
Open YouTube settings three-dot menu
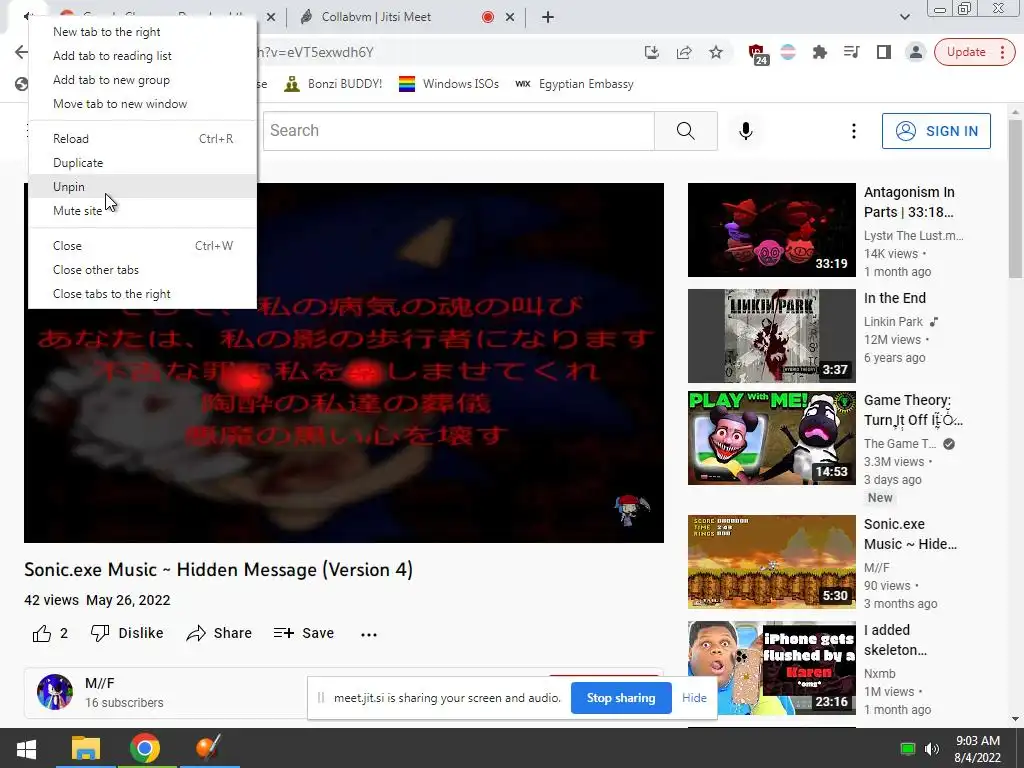click(x=854, y=131)
